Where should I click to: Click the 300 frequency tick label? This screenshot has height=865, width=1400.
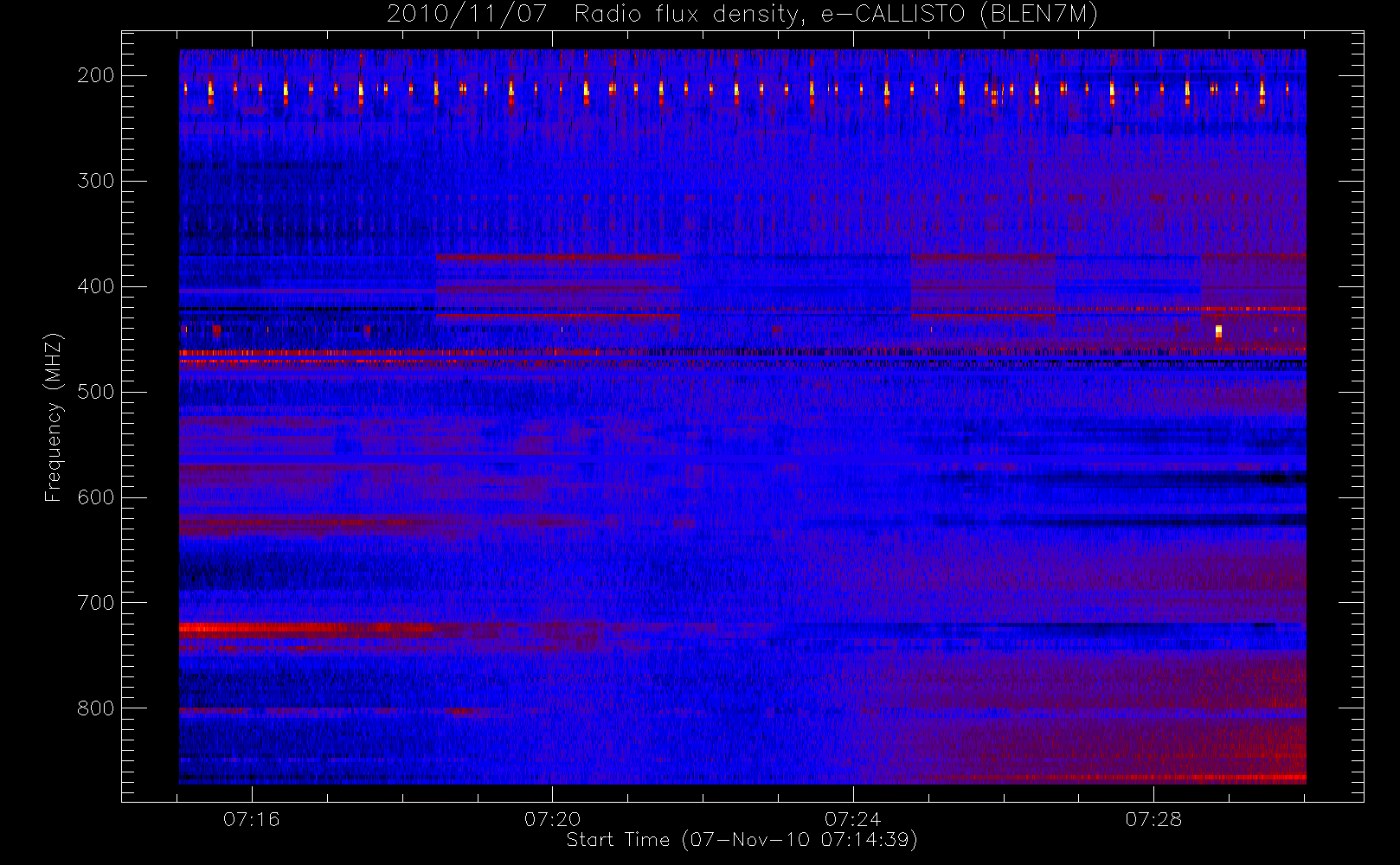coord(96,181)
